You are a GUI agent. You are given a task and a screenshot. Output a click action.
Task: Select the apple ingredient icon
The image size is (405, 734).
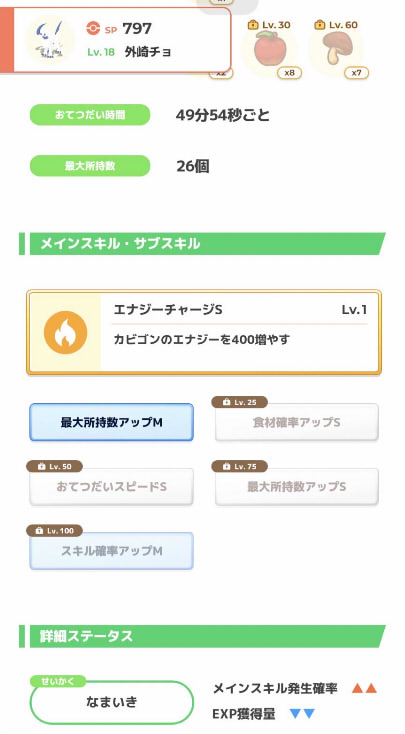pyautogui.click(x=270, y=48)
